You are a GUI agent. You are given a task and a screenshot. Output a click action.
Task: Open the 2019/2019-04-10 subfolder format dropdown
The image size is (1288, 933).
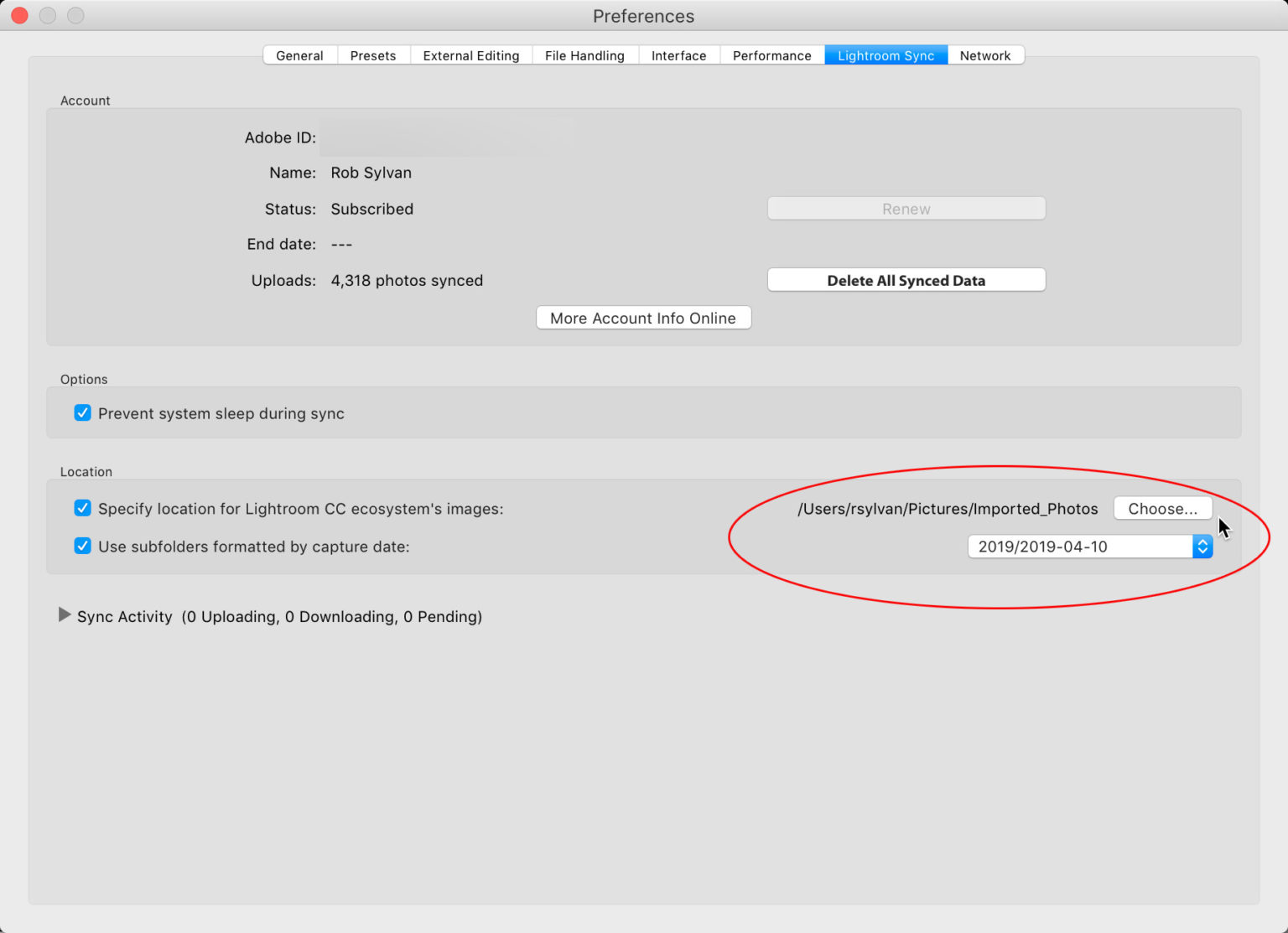tap(1082, 546)
